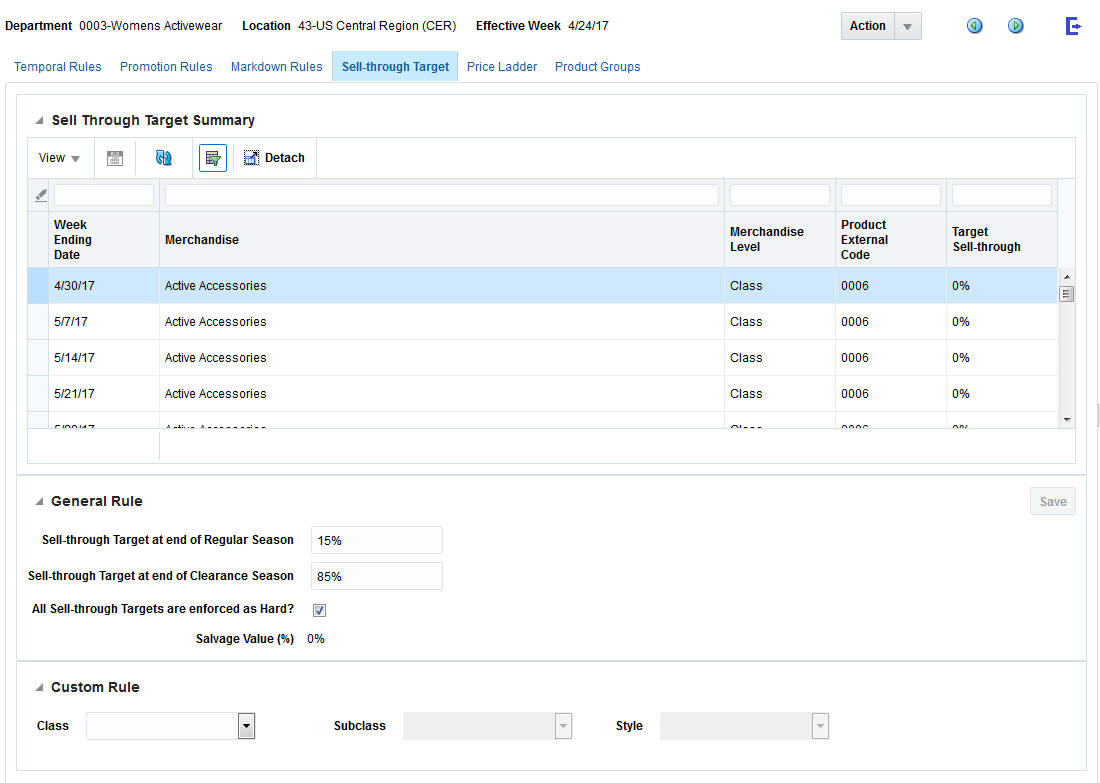The width and height of the screenshot is (1100, 783).
Task: Click the table scrollbar down arrow
Action: click(x=1066, y=420)
